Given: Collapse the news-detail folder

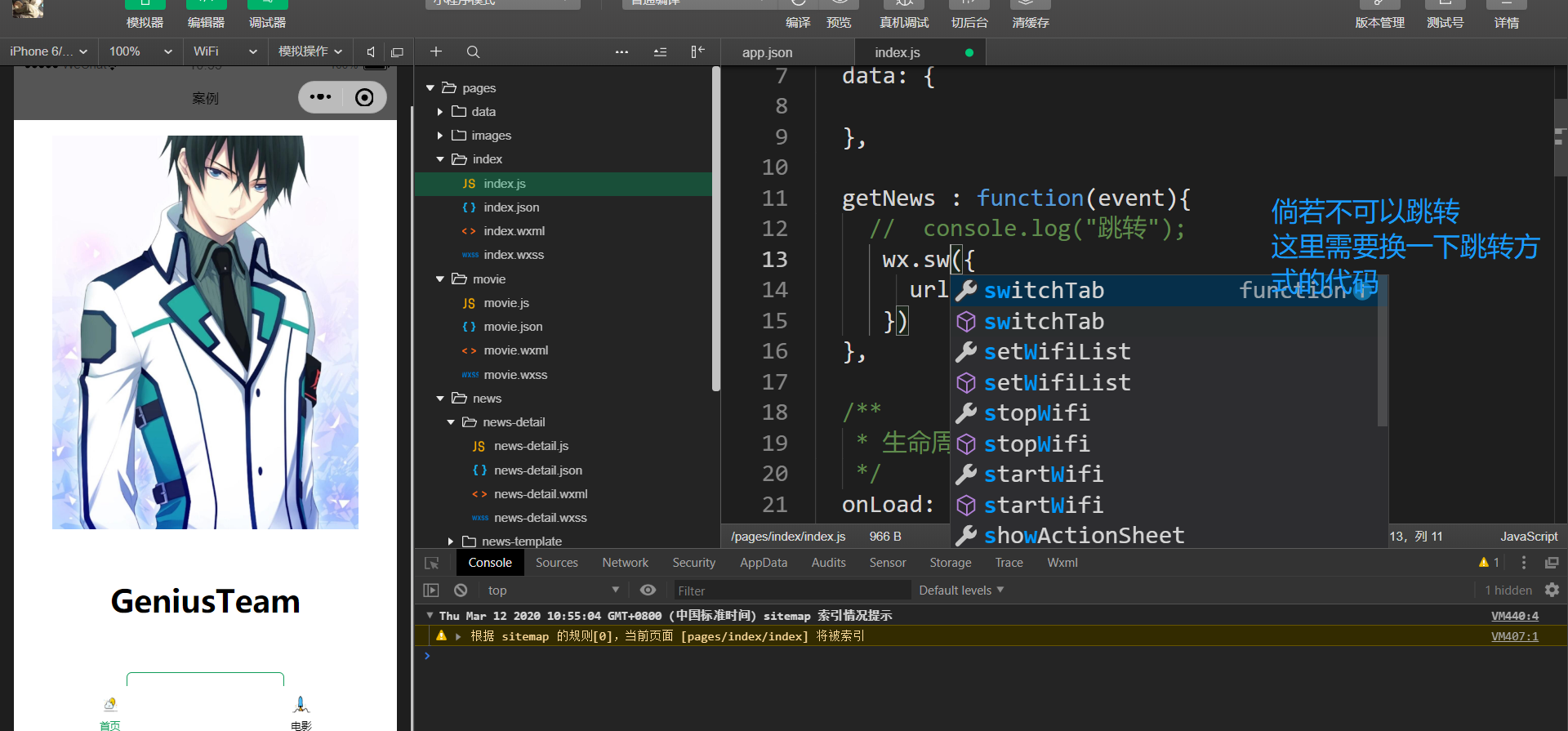Looking at the screenshot, I should pos(451,422).
